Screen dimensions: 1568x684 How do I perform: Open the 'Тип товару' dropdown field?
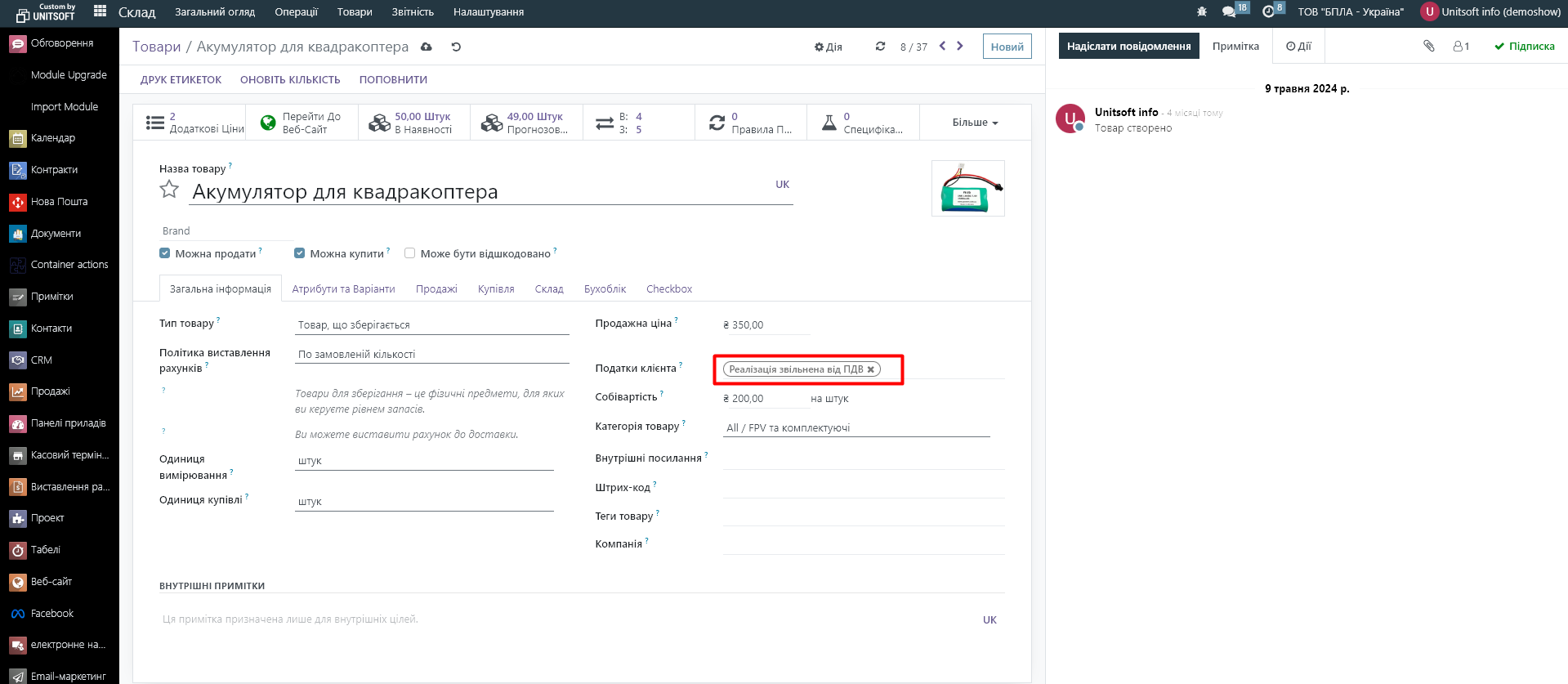431,325
